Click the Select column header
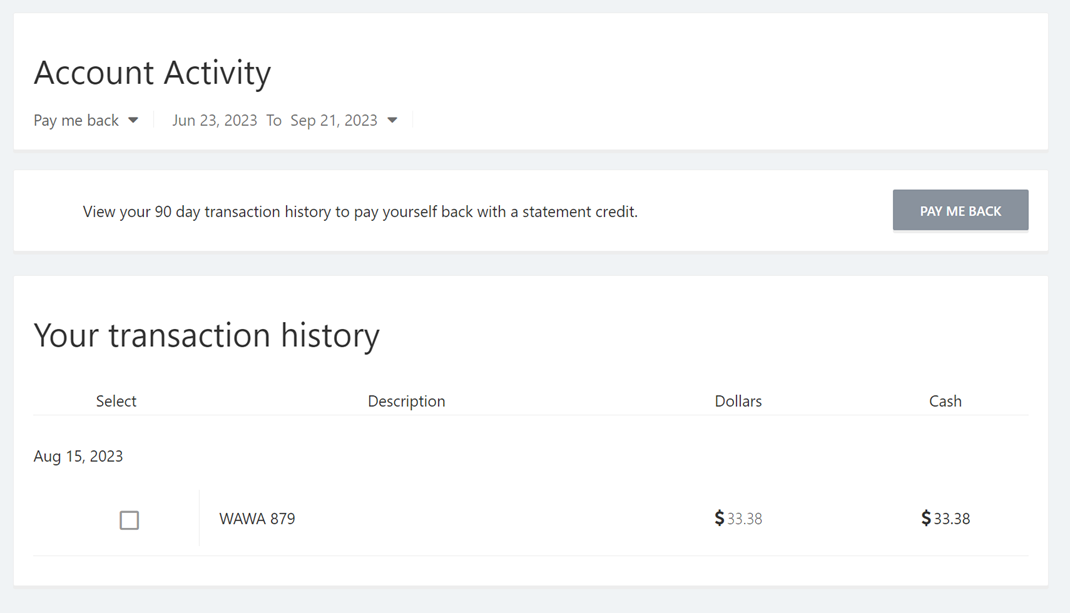This screenshot has width=1070, height=613. (116, 401)
